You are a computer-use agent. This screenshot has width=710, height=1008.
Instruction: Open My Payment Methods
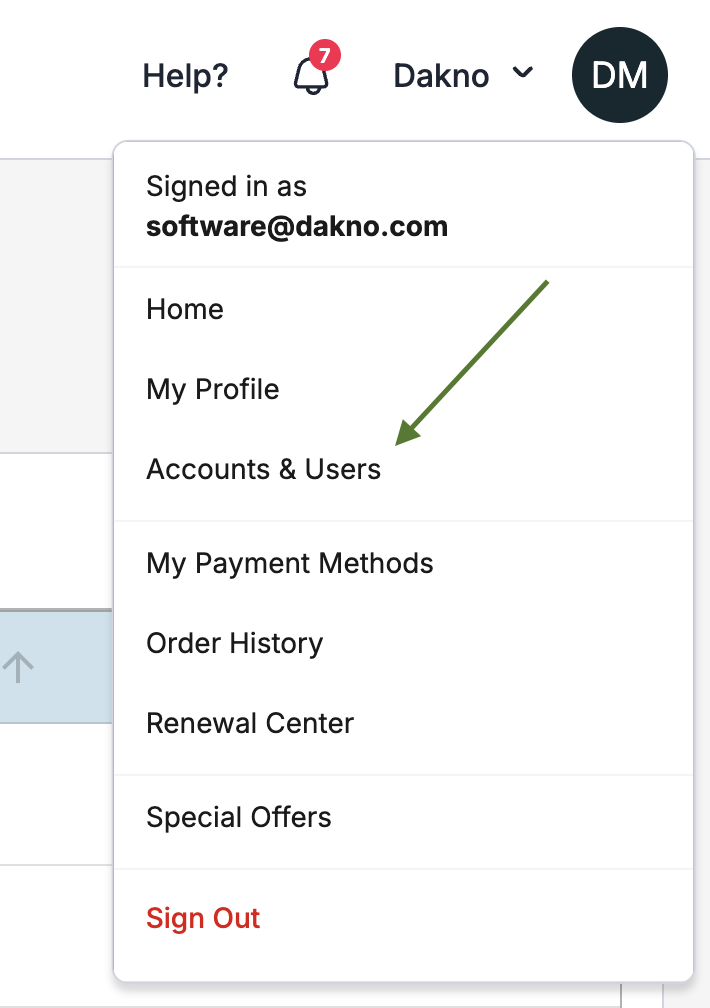click(x=290, y=563)
